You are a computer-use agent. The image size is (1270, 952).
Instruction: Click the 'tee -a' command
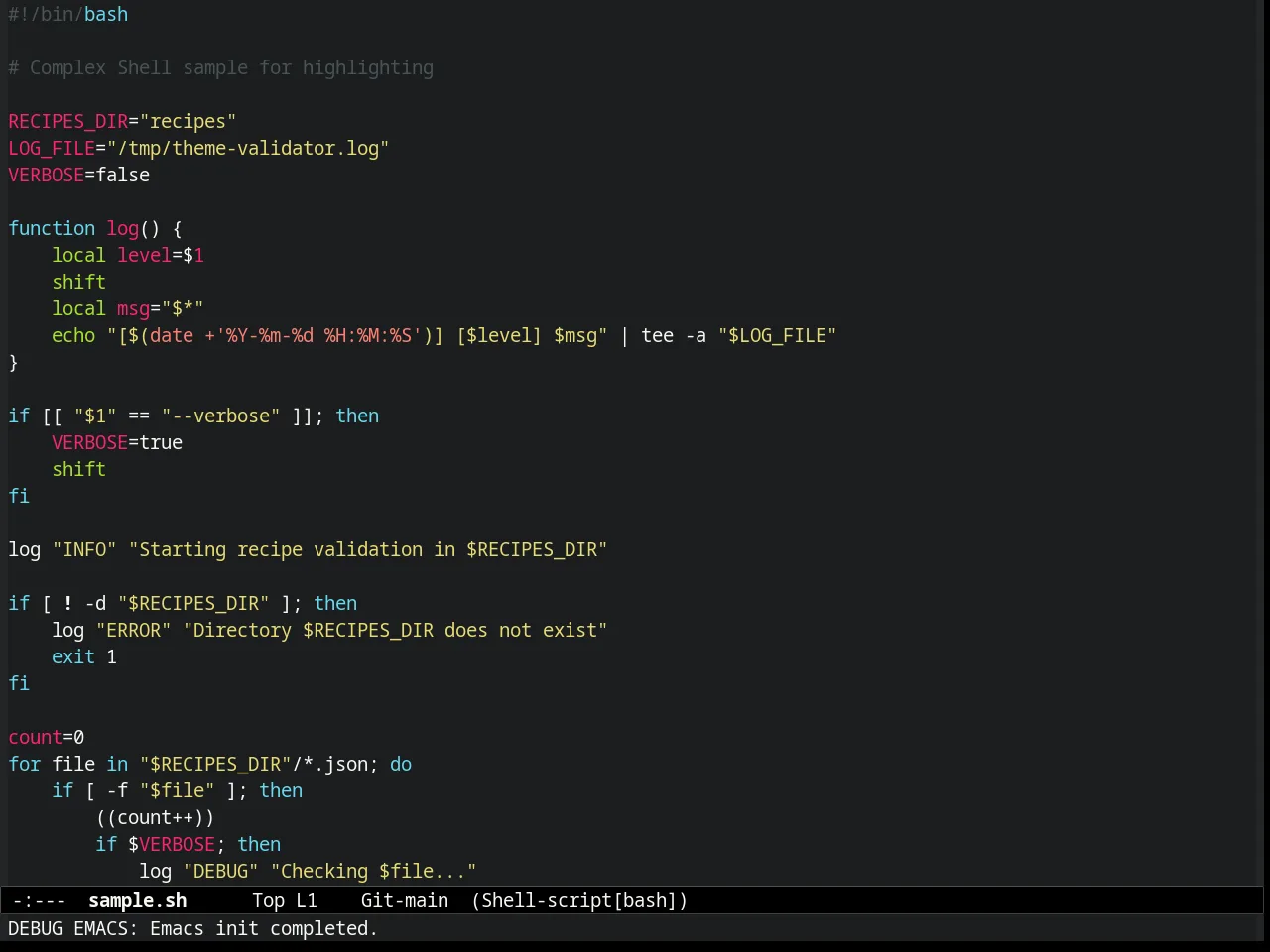(x=674, y=335)
